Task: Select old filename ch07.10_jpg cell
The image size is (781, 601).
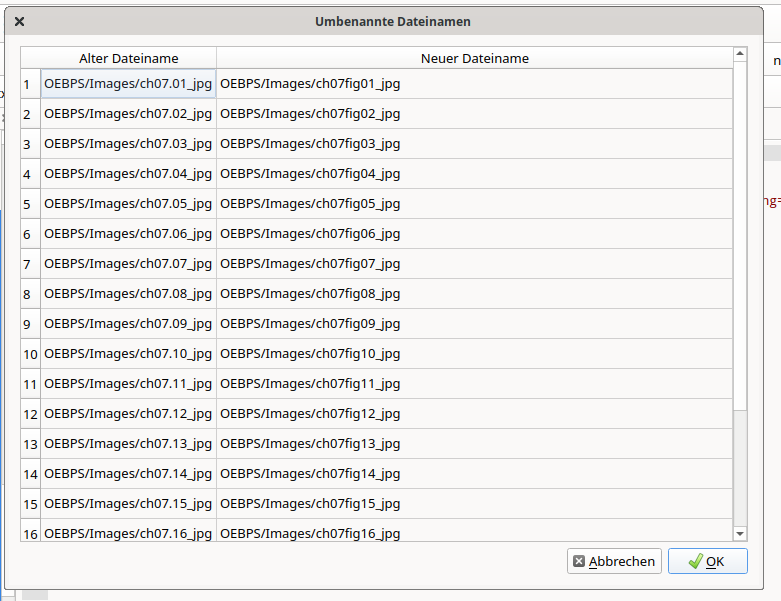Action: pos(128,354)
